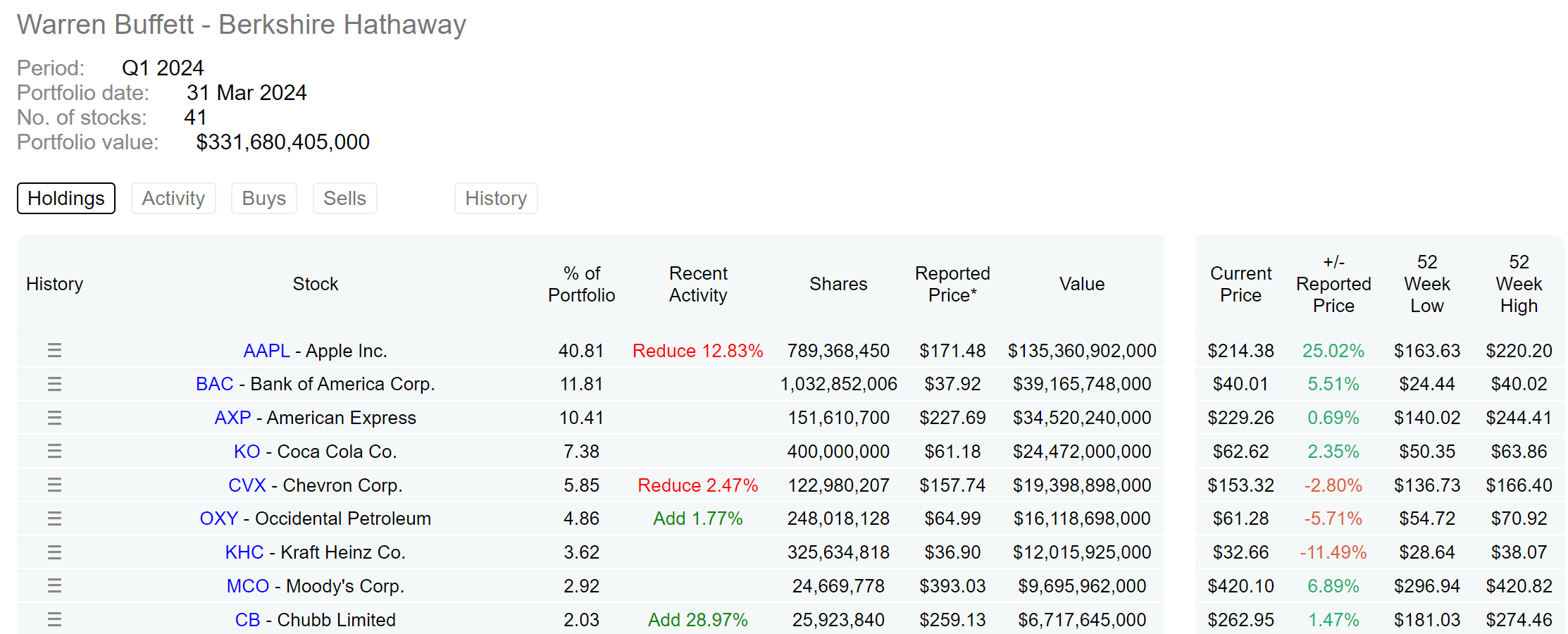Open the Buys tab
Image resolution: width=1568 pixels, height=634 pixels.
pyautogui.click(x=263, y=198)
